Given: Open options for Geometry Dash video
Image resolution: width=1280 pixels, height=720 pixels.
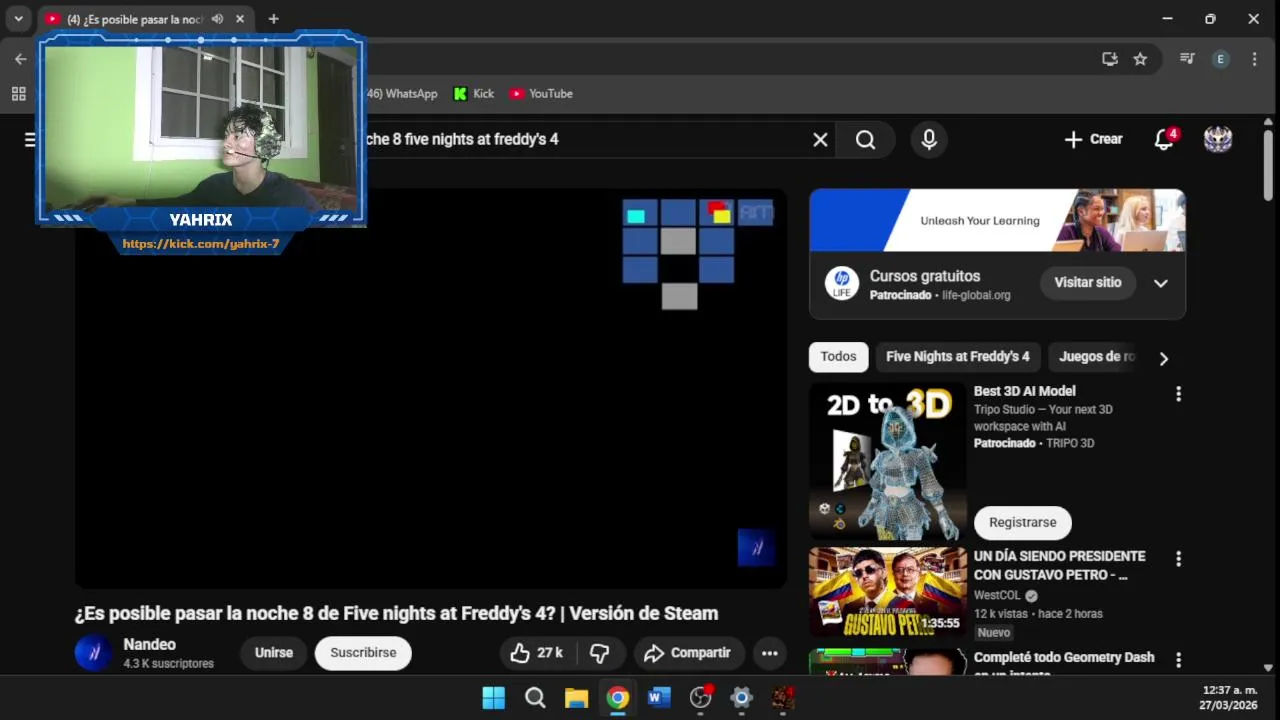Looking at the screenshot, I should tap(1178, 660).
